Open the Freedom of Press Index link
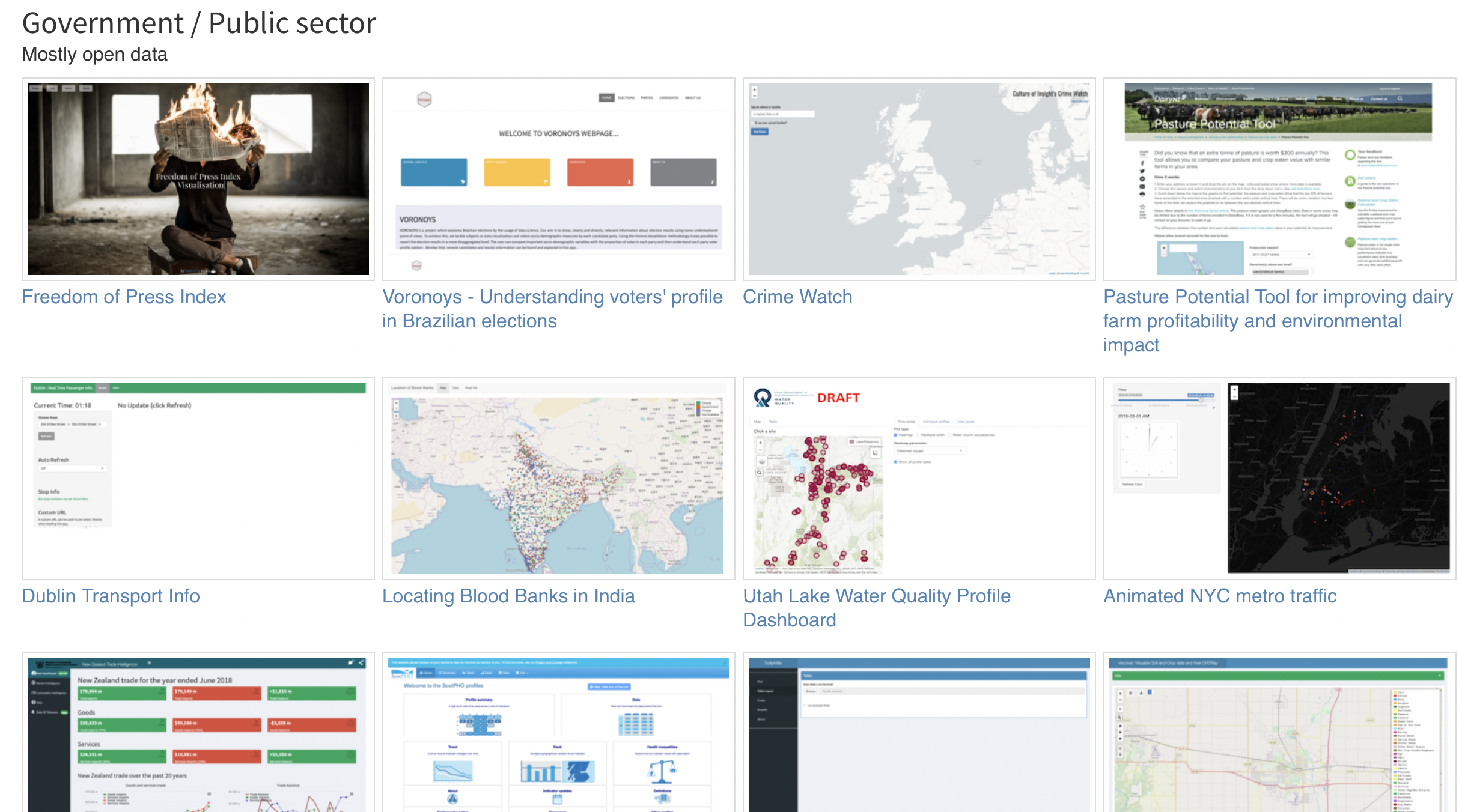 124,297
